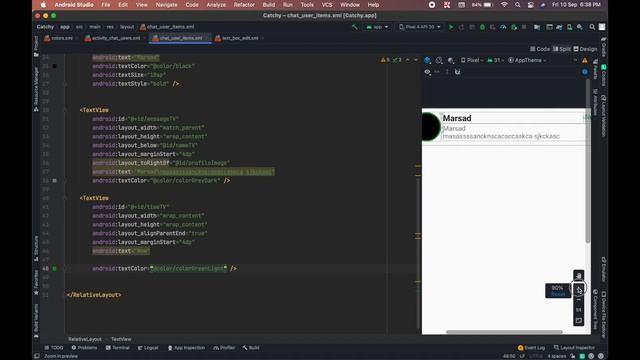Image resolution: width=640 pixels, height=360 pixels.
Task: Switch editor to Code view mode
Action: click(540, 49)
